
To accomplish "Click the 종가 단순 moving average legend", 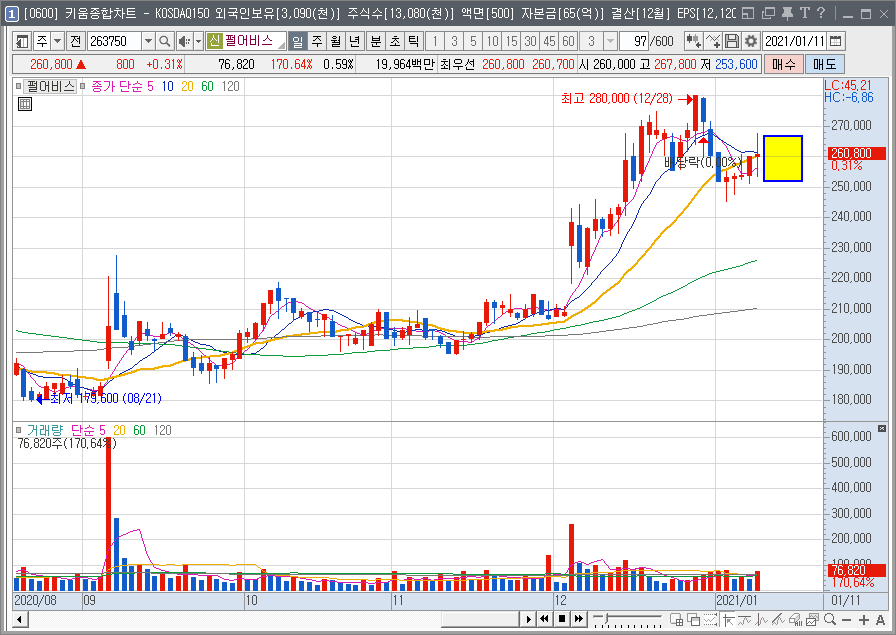I will [117, 86].
